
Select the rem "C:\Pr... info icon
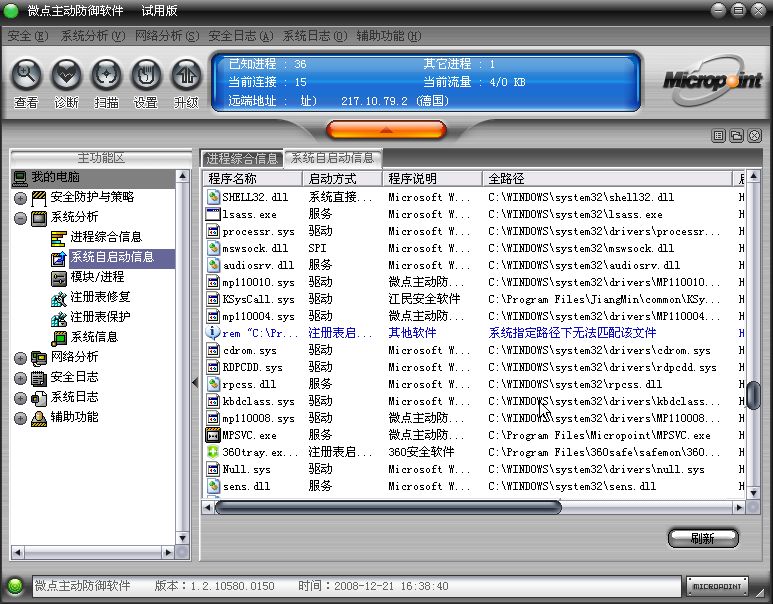(213, 333)
